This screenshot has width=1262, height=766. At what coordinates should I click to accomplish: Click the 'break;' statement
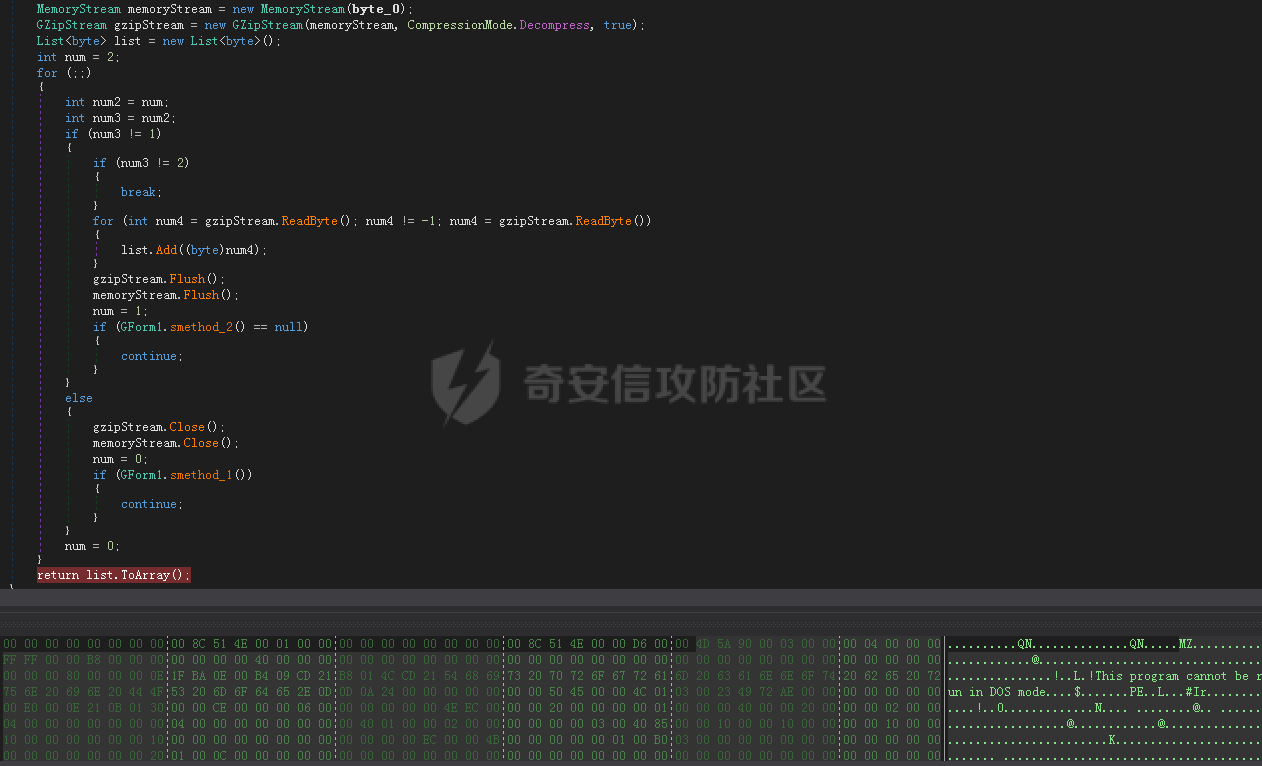pos(141,192)
